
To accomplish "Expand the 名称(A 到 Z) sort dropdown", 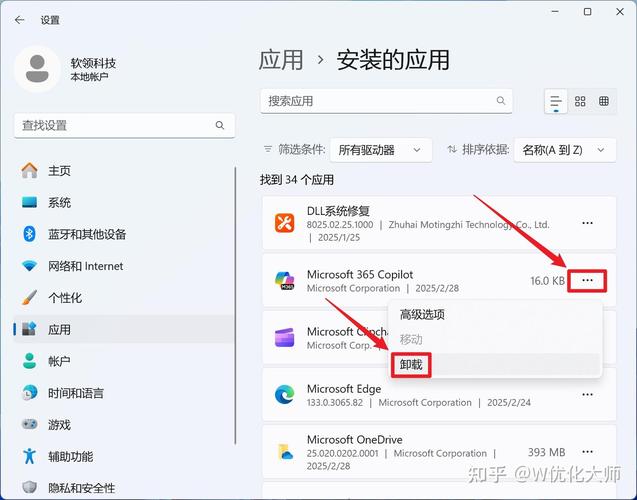I will 565,150.
